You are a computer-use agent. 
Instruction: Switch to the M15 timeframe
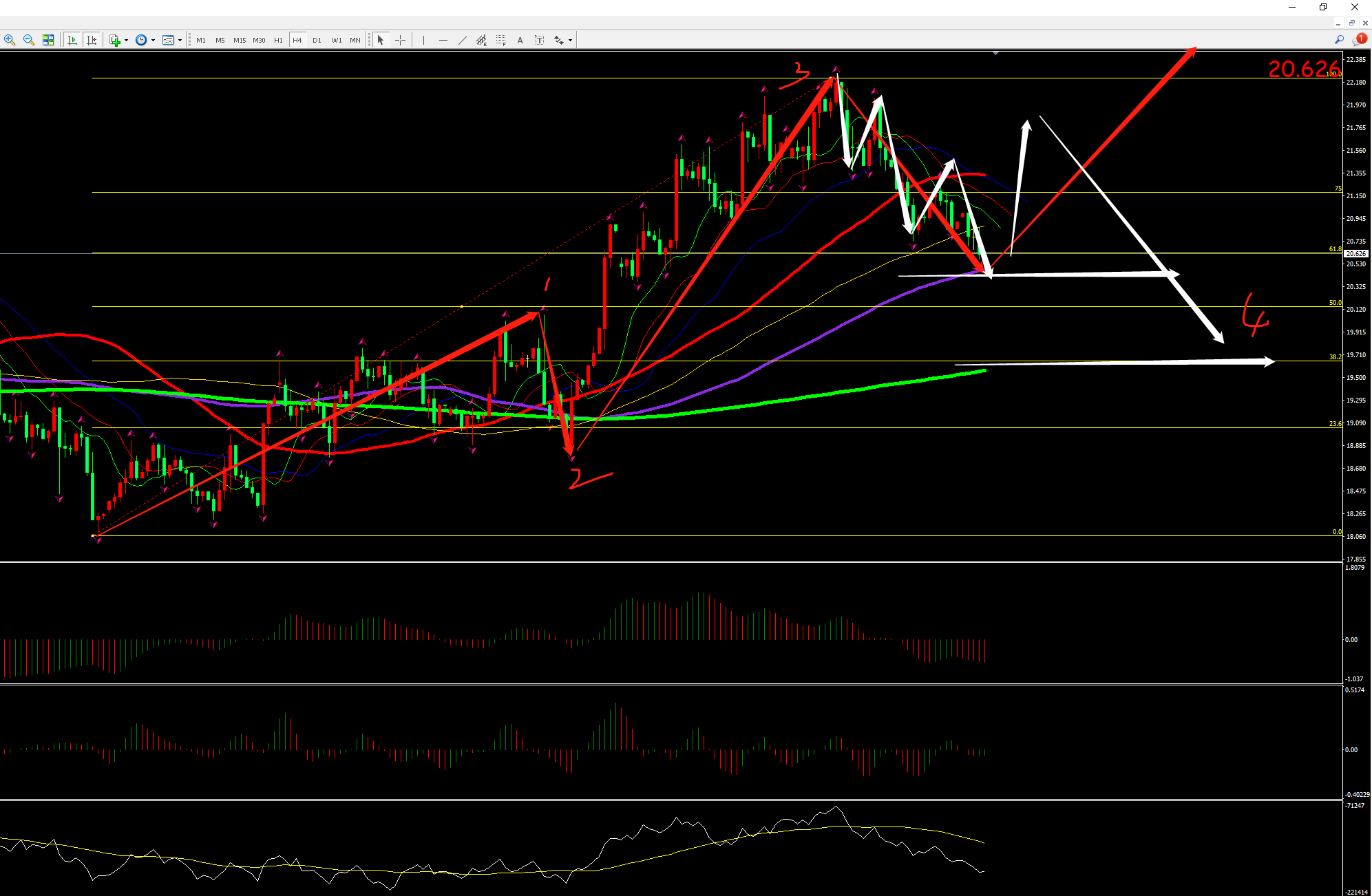(240, 40)
